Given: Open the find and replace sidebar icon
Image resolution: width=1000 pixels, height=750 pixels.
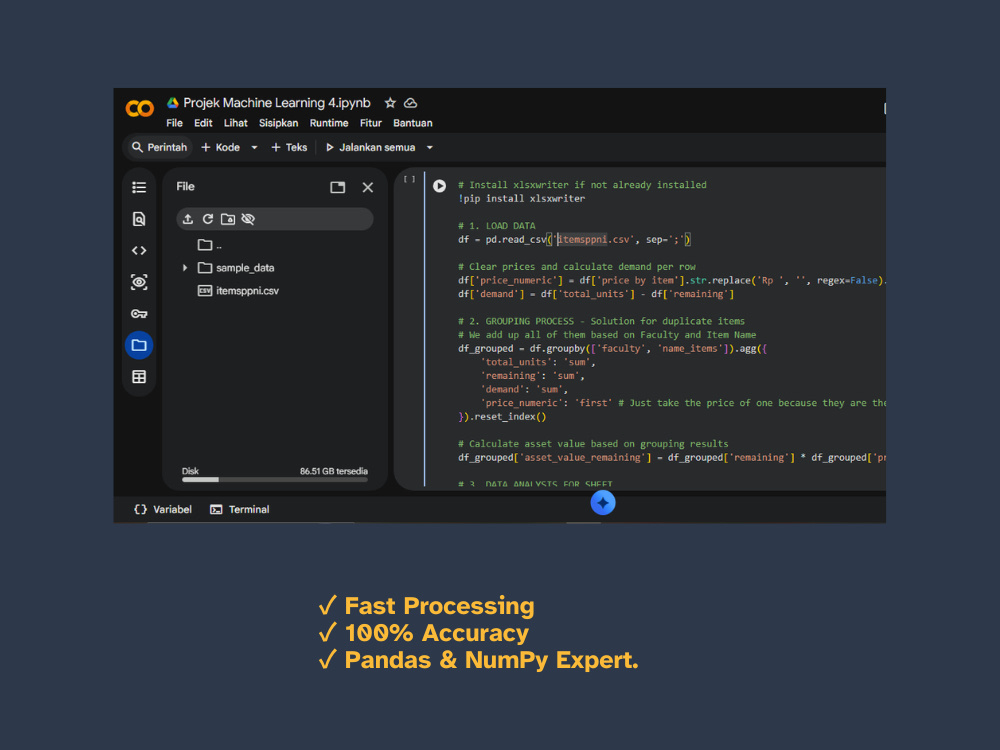Looking at the screenshot, I should point(139,219).
